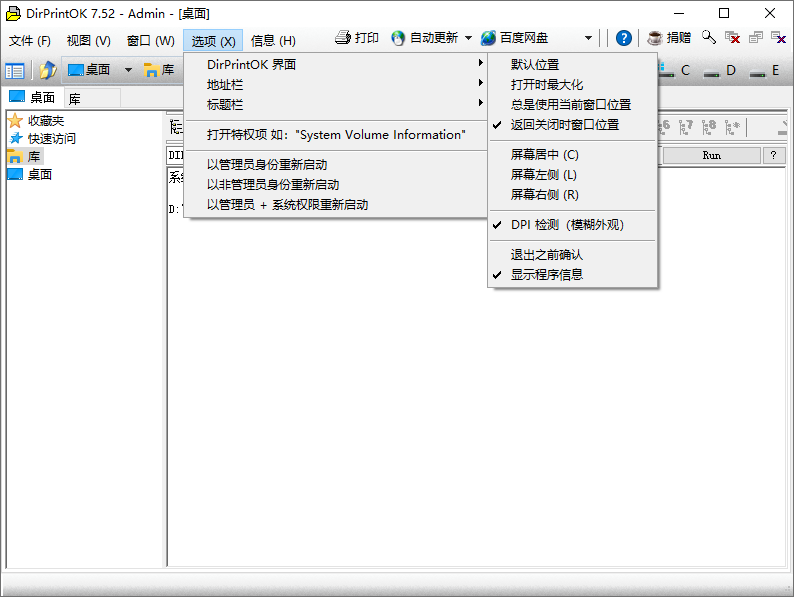
Task: Click 以管理员身份重新启动
Action: (x=336, y=165)
